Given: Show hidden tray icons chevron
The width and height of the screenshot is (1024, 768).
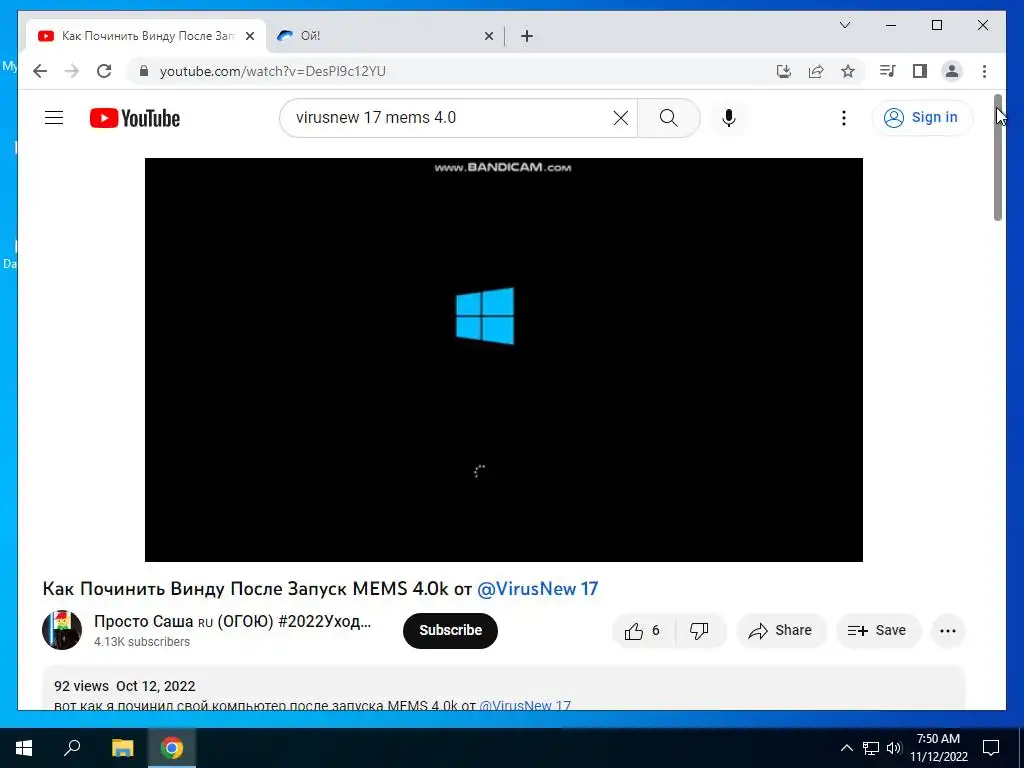Looking at the screenshot, I should tap(846, 748).
